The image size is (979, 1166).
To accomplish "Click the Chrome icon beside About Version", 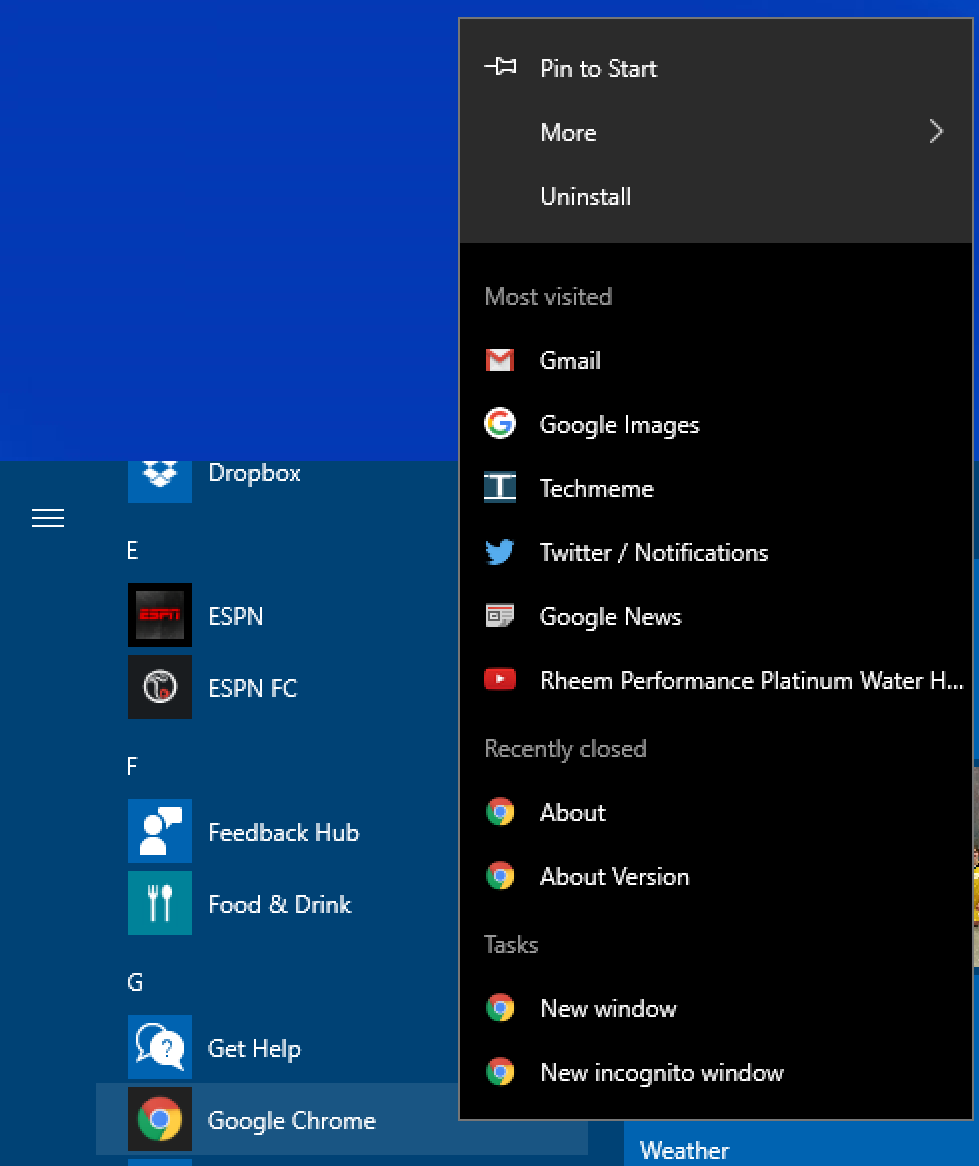I will point(500,876).
